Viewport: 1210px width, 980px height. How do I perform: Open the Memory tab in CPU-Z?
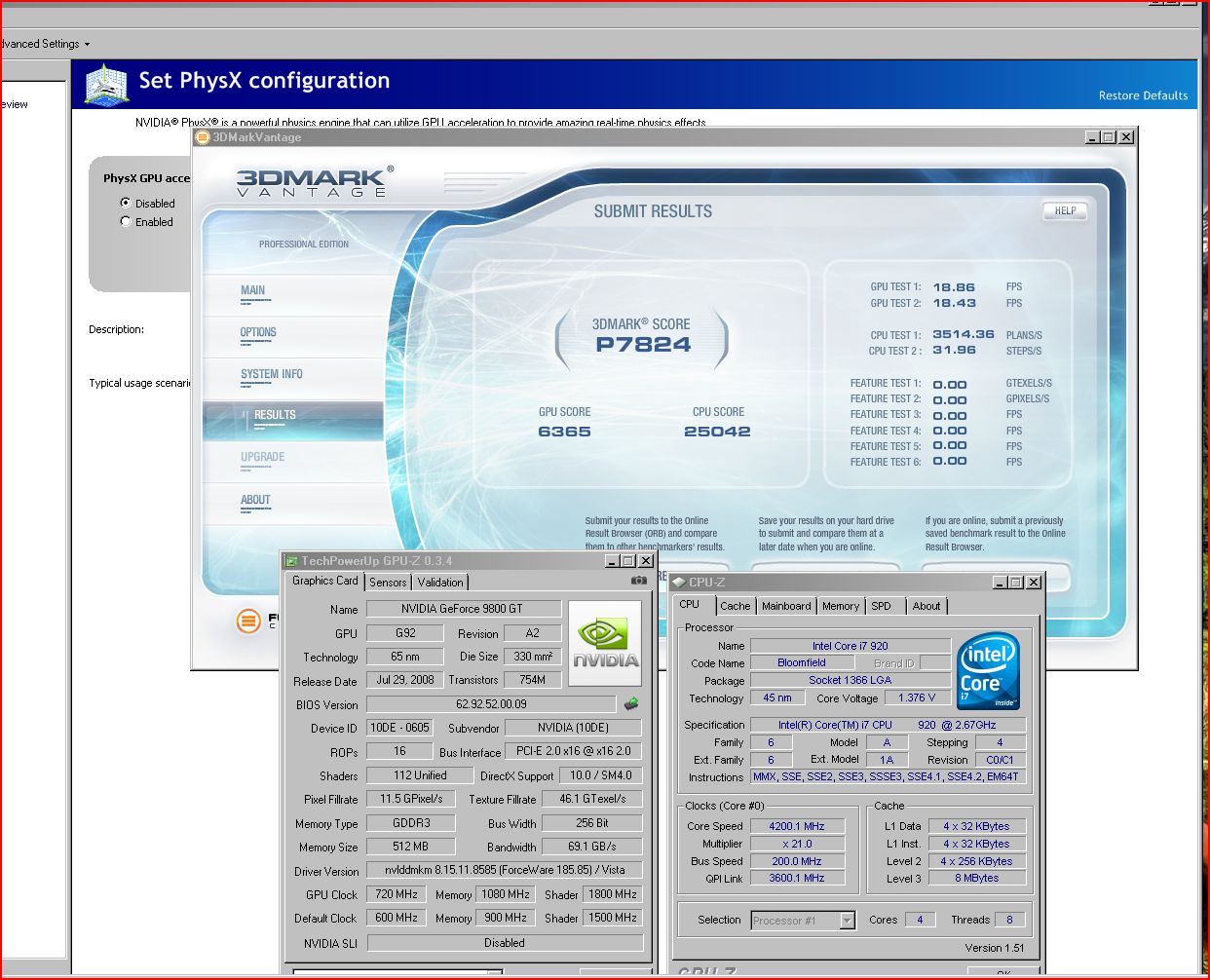(x=841, y=606)
